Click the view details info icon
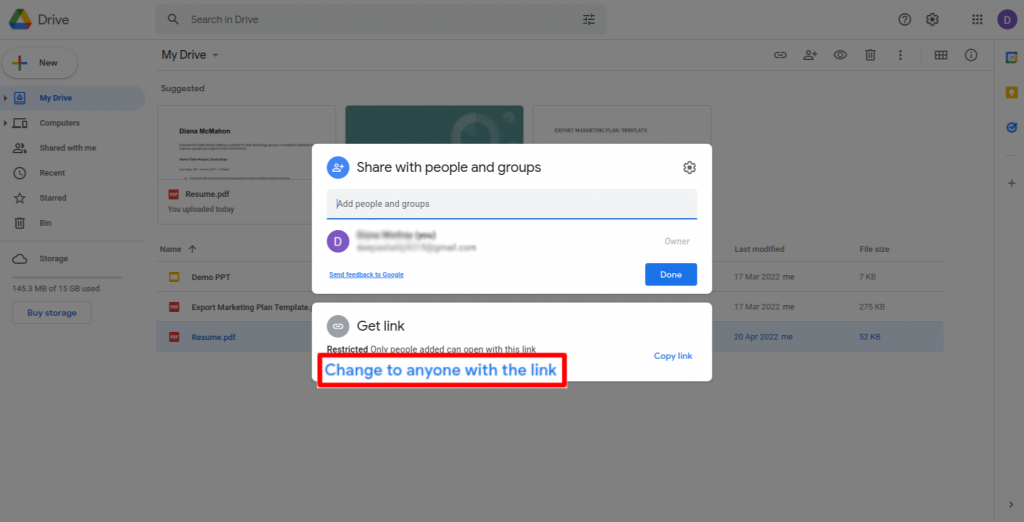The image size is (1024, 522). [970, 55]
